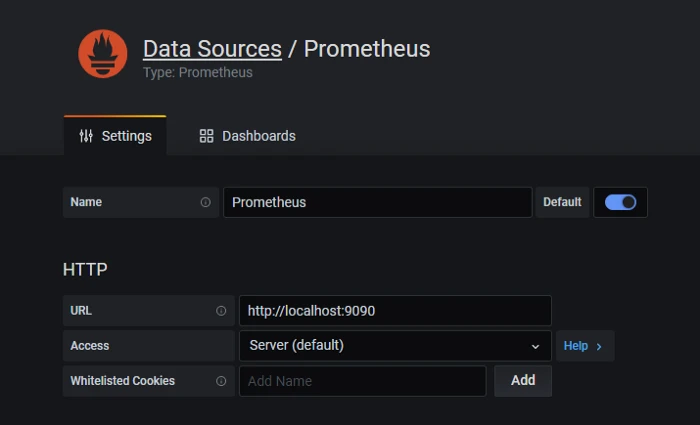This screenshot has width=700, height=425.
Task: Open the Data Sources breadcrumb link
Action: (212, 49)
